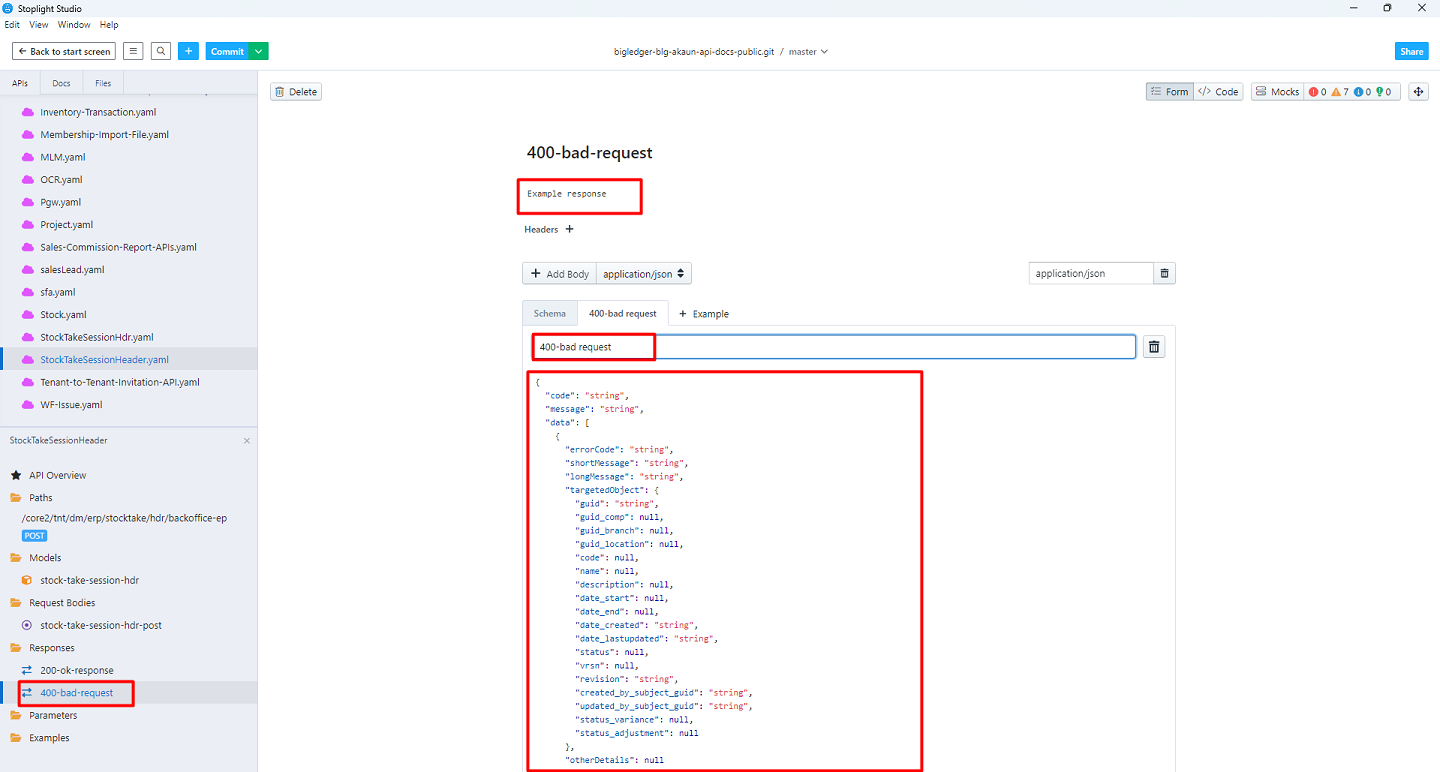
Task: Click the search magnifier icon
Action: pos(161,51)
